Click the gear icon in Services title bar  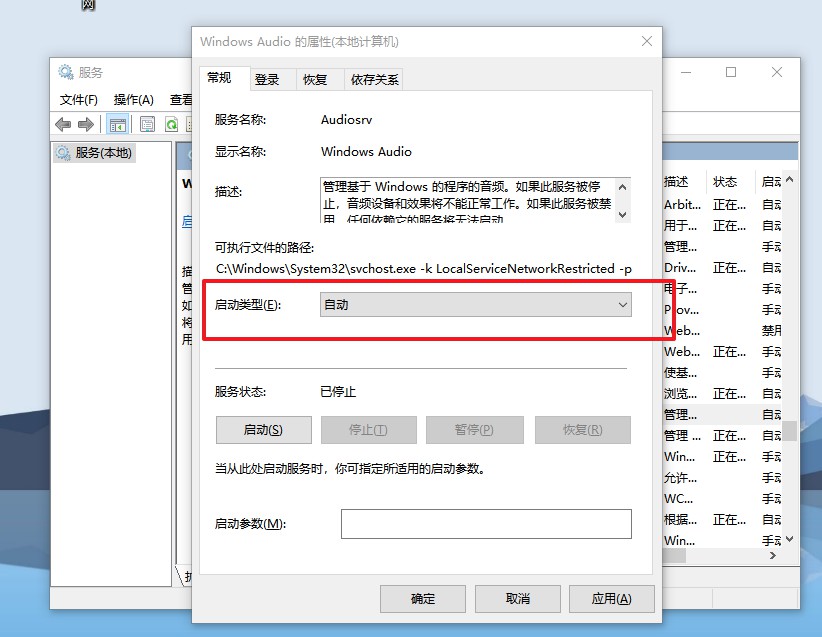point(66,72)
